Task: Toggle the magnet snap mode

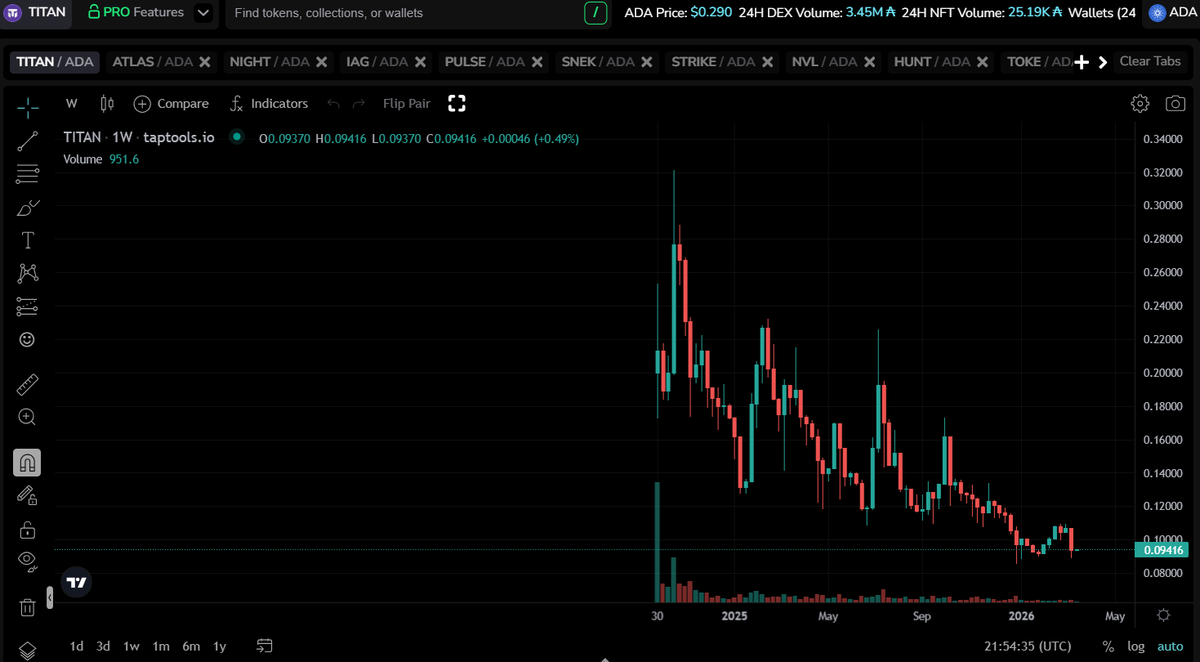Action: pos(28,463)
